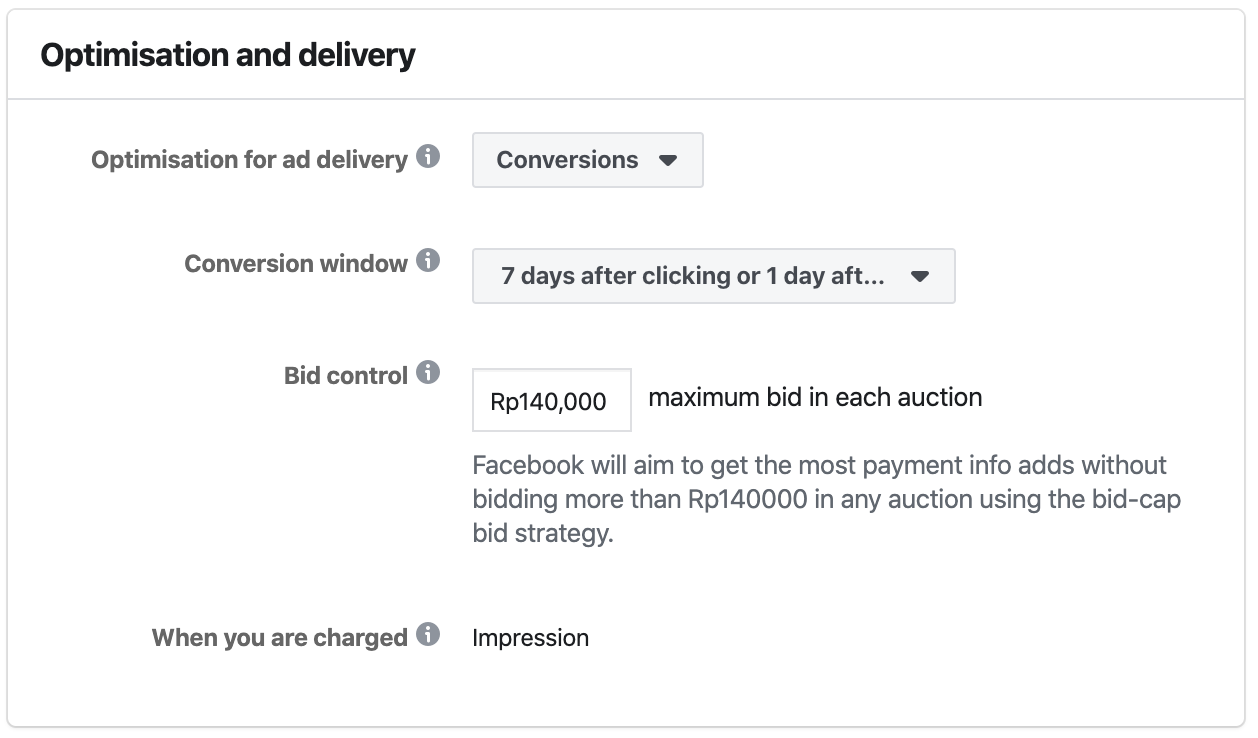Click info icon next to Conversion window
Viewport: 1258px width, 738px height.
click(x=428, y=261)
